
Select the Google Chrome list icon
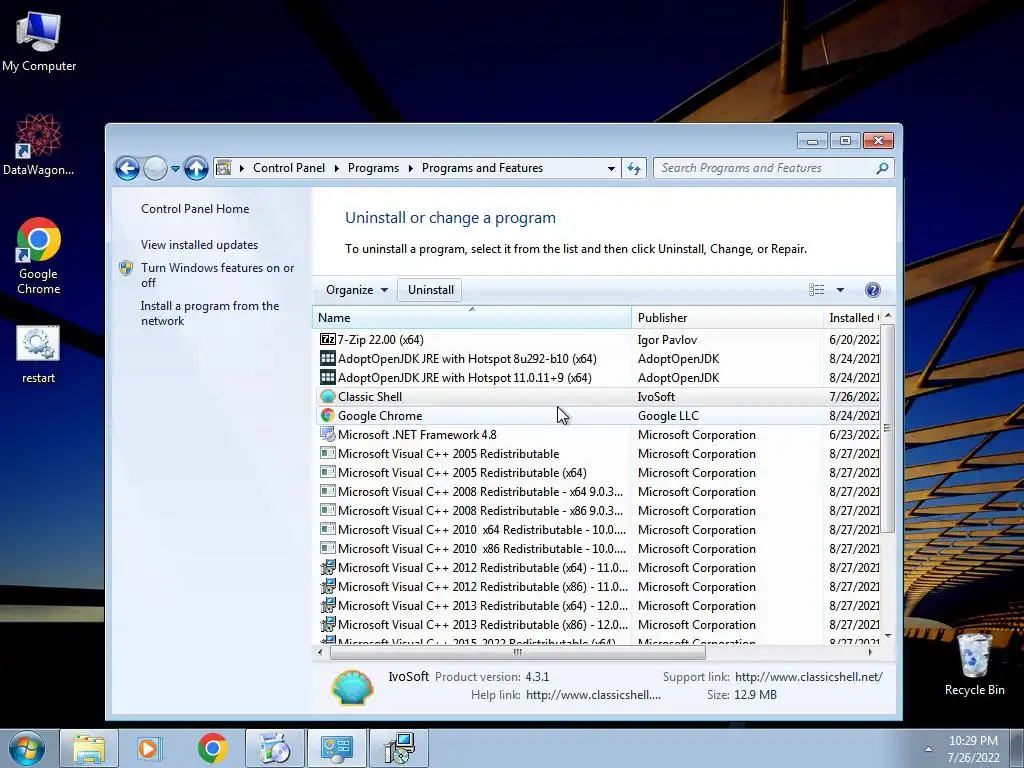[x=327, y=415]
